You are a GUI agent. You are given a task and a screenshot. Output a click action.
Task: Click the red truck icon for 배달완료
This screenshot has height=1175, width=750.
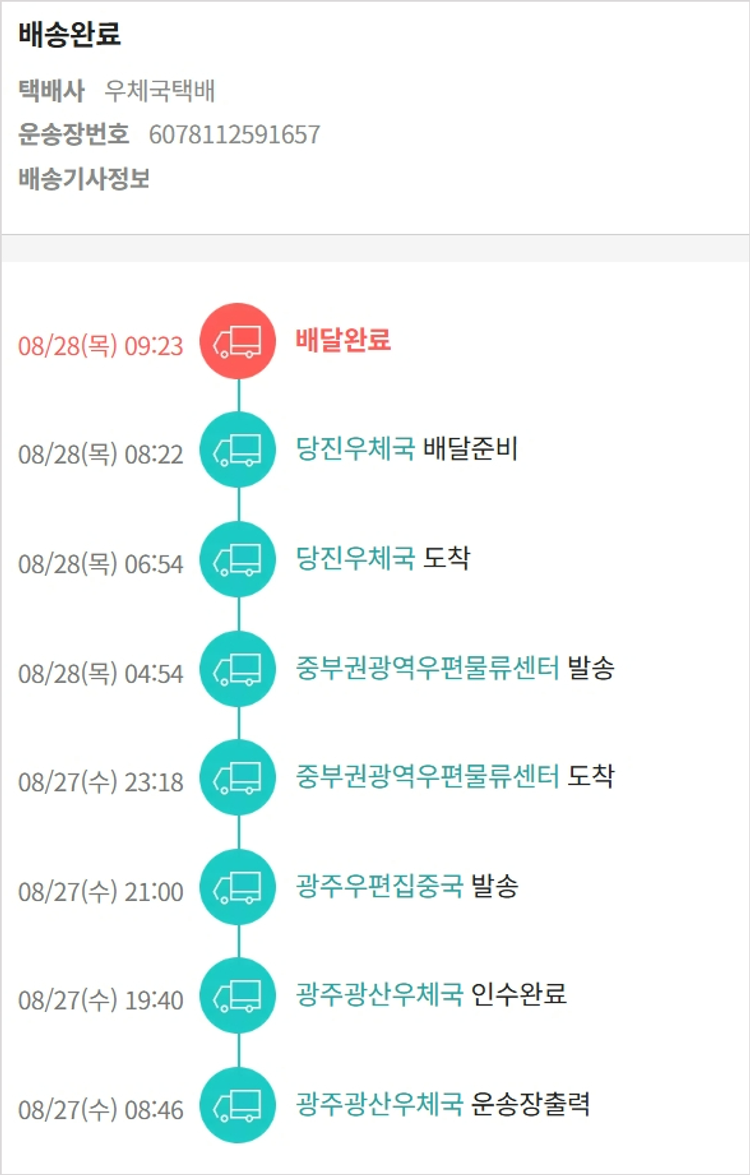click(238, 341)
